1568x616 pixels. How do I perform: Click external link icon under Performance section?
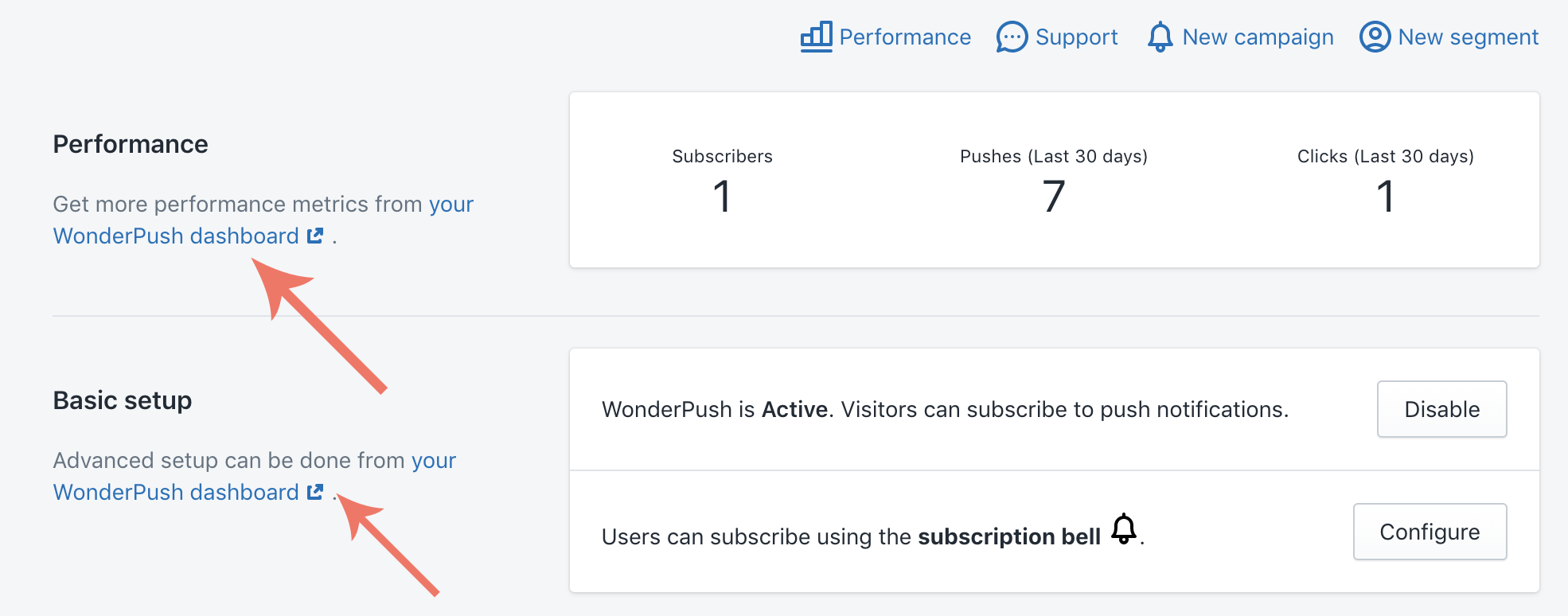315,236
